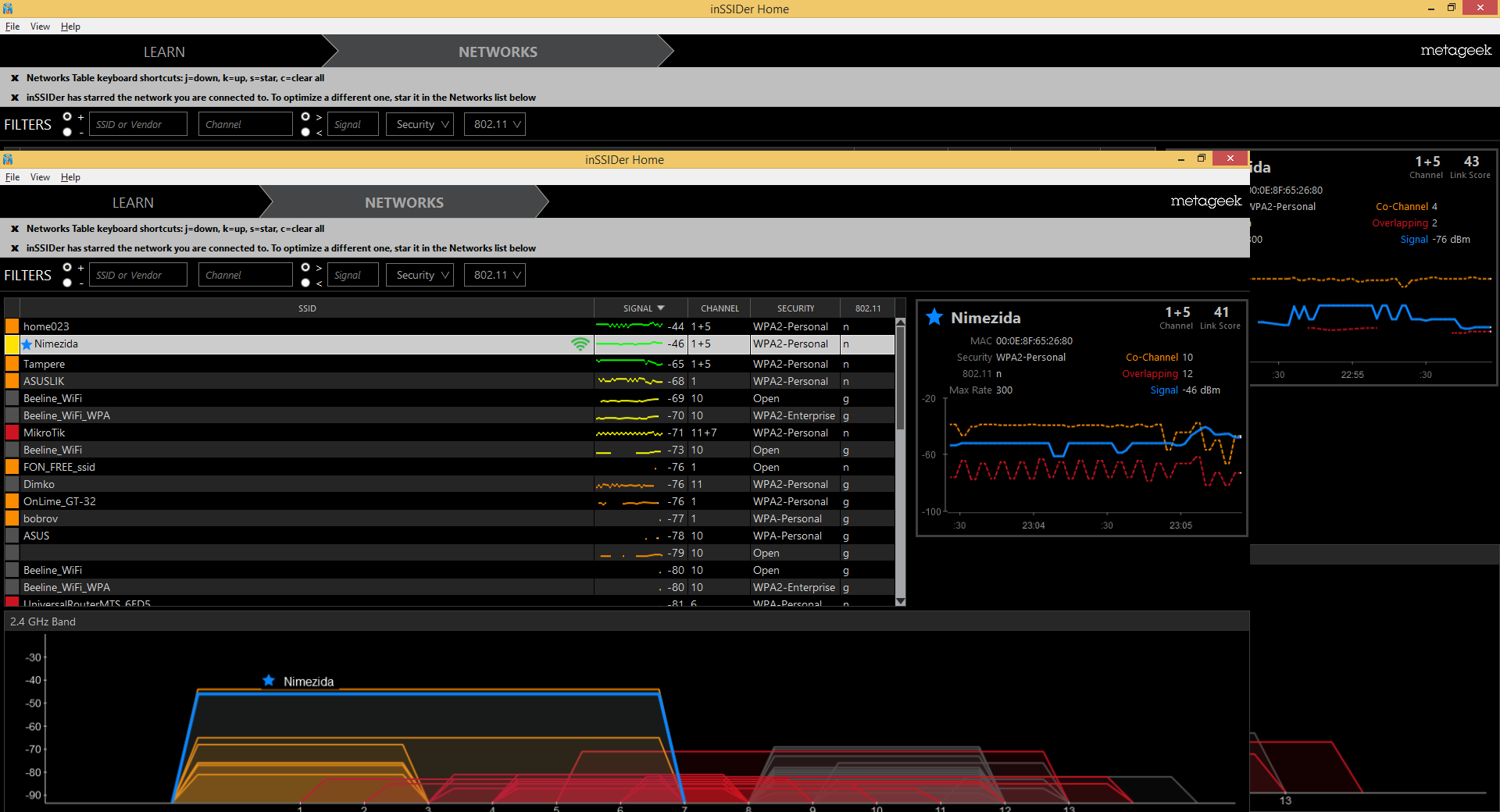1500x812 pixels.
Task: Click the inSSIDer app icon in front title bar
Action: (x=8, y=159)
